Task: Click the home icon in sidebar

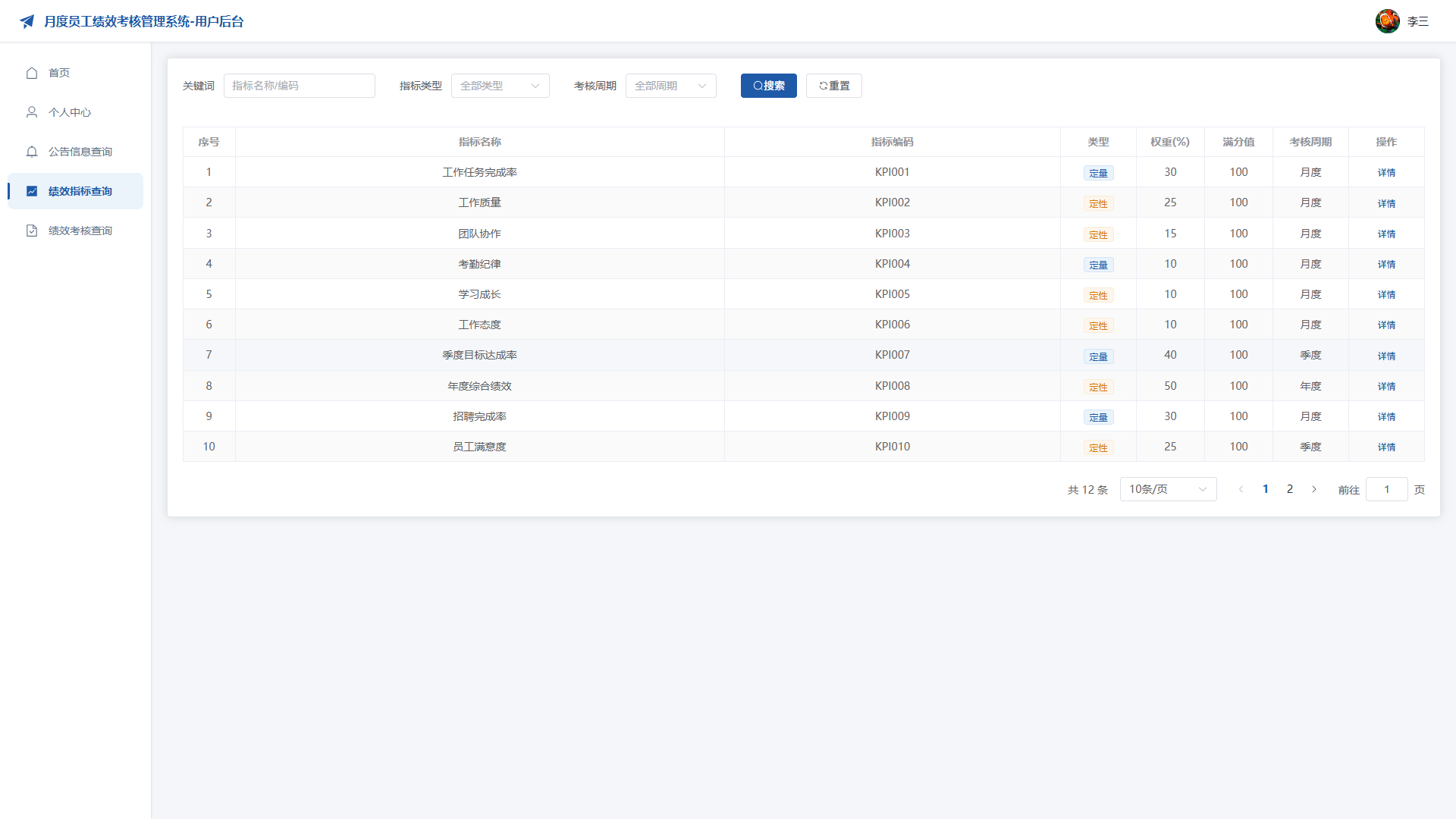Action: click(x=32, y=73)
